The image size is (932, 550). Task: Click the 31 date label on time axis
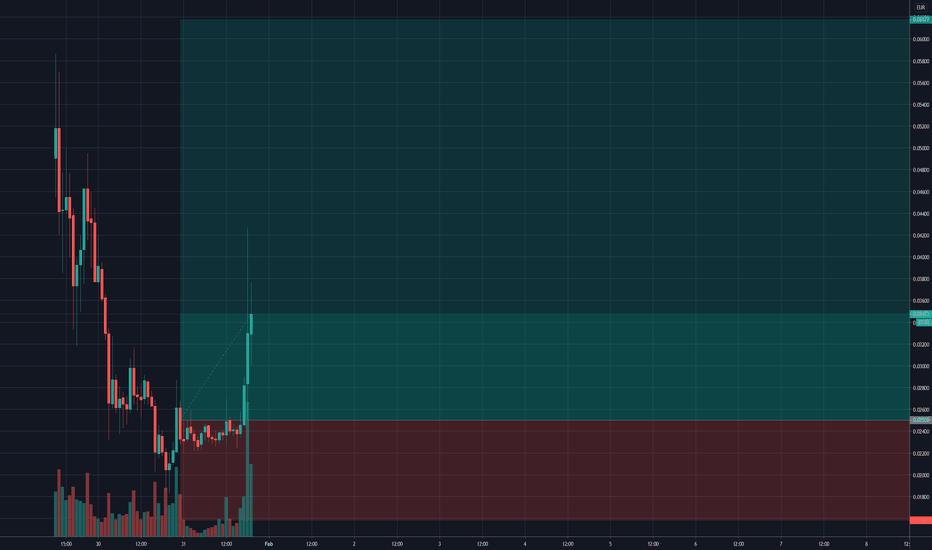pyautogui.click(x=184, y=543)
